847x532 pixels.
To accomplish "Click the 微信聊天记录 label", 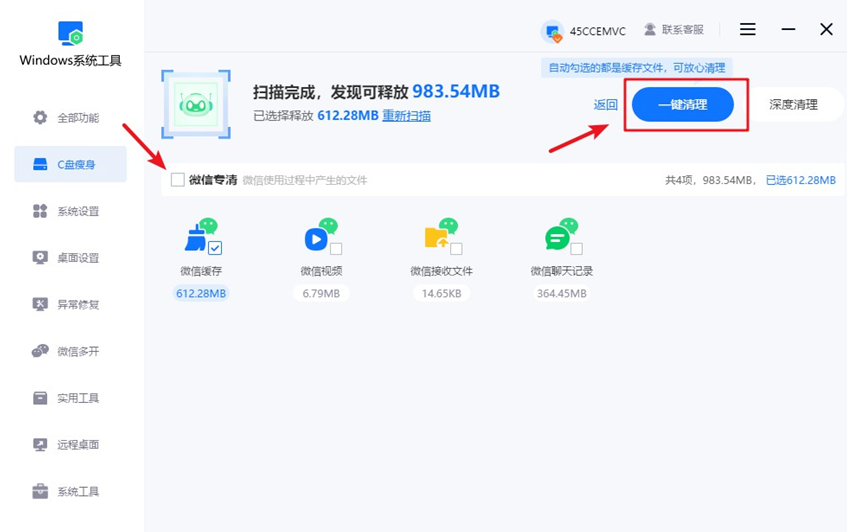I will tap(562, 271).
